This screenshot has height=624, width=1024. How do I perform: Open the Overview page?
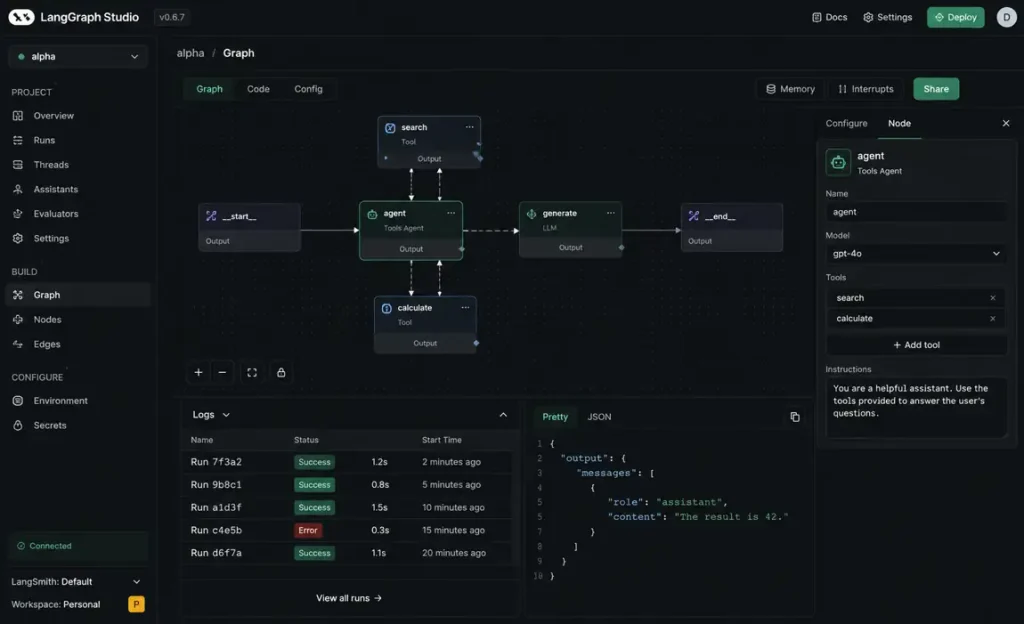point(54,116)
